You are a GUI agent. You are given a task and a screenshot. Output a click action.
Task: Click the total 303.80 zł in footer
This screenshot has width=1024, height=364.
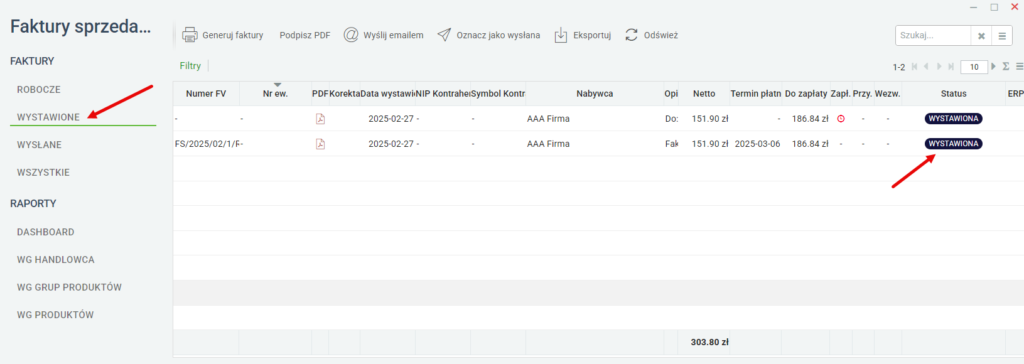click(x=710, y=342)
